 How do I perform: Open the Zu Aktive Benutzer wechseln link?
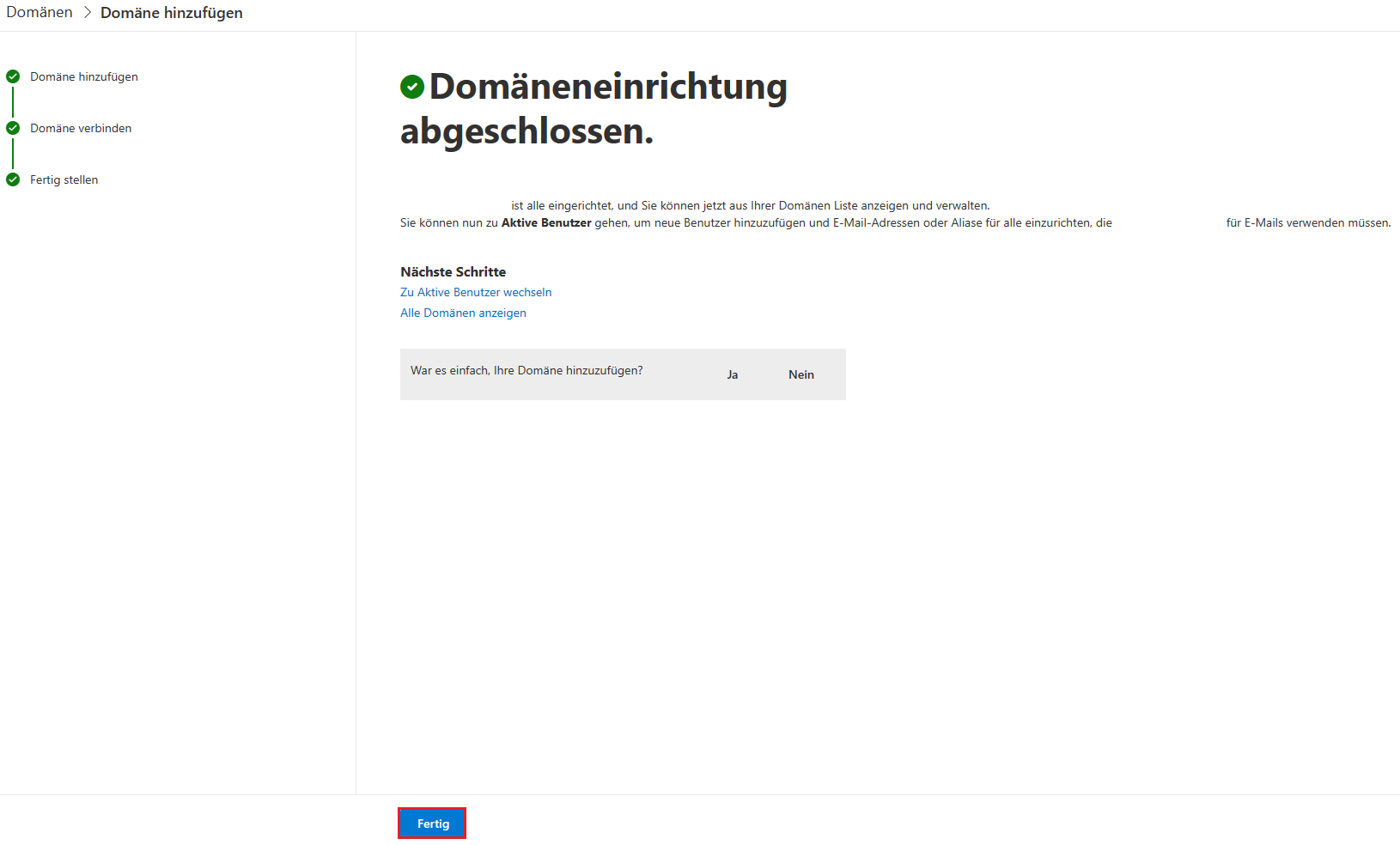pos(476,292)
